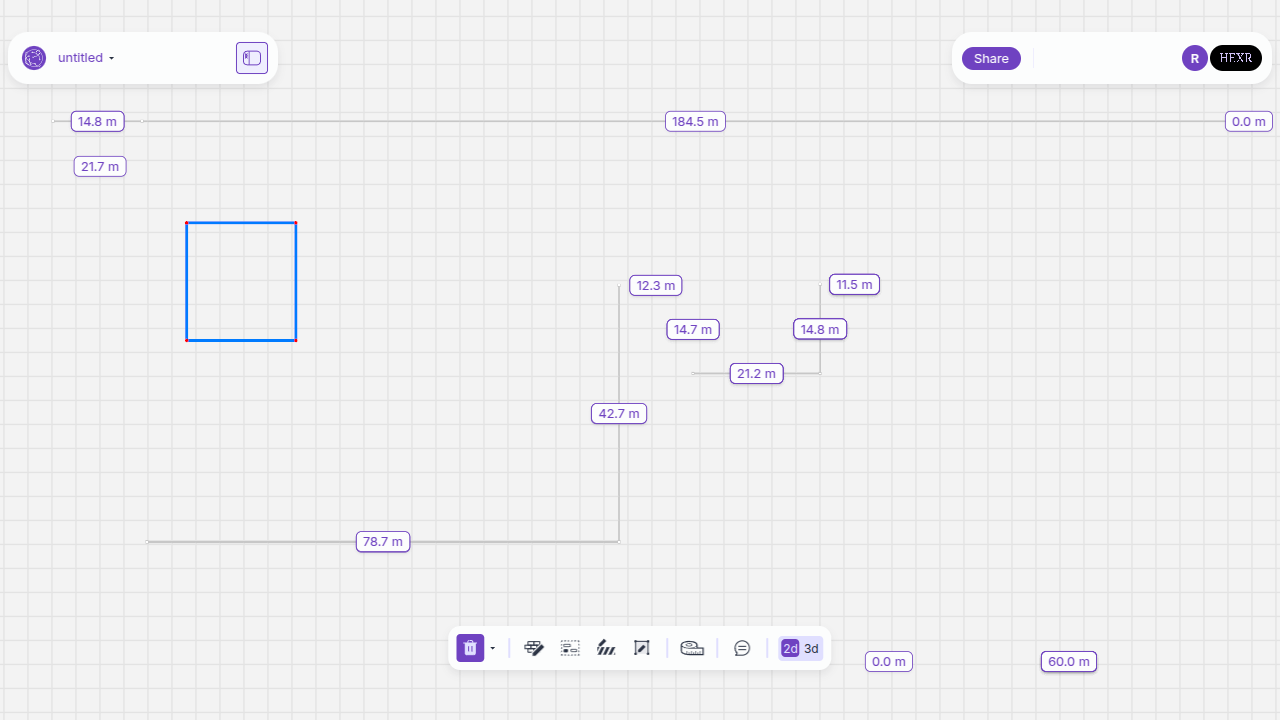This screenshot has height=720, width=1280.
Task: Open the comment speech bubble tool
Action: coord(742,648)
